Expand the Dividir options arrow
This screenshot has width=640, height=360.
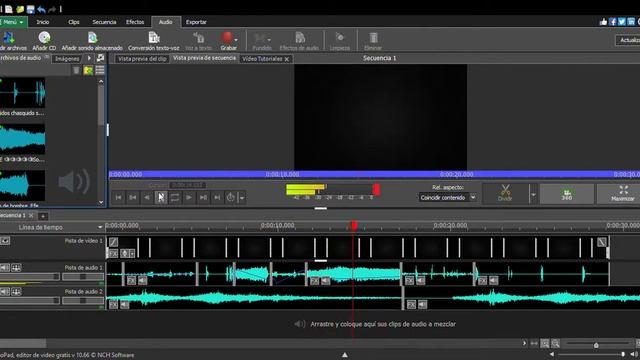click(x=533, y=194)
